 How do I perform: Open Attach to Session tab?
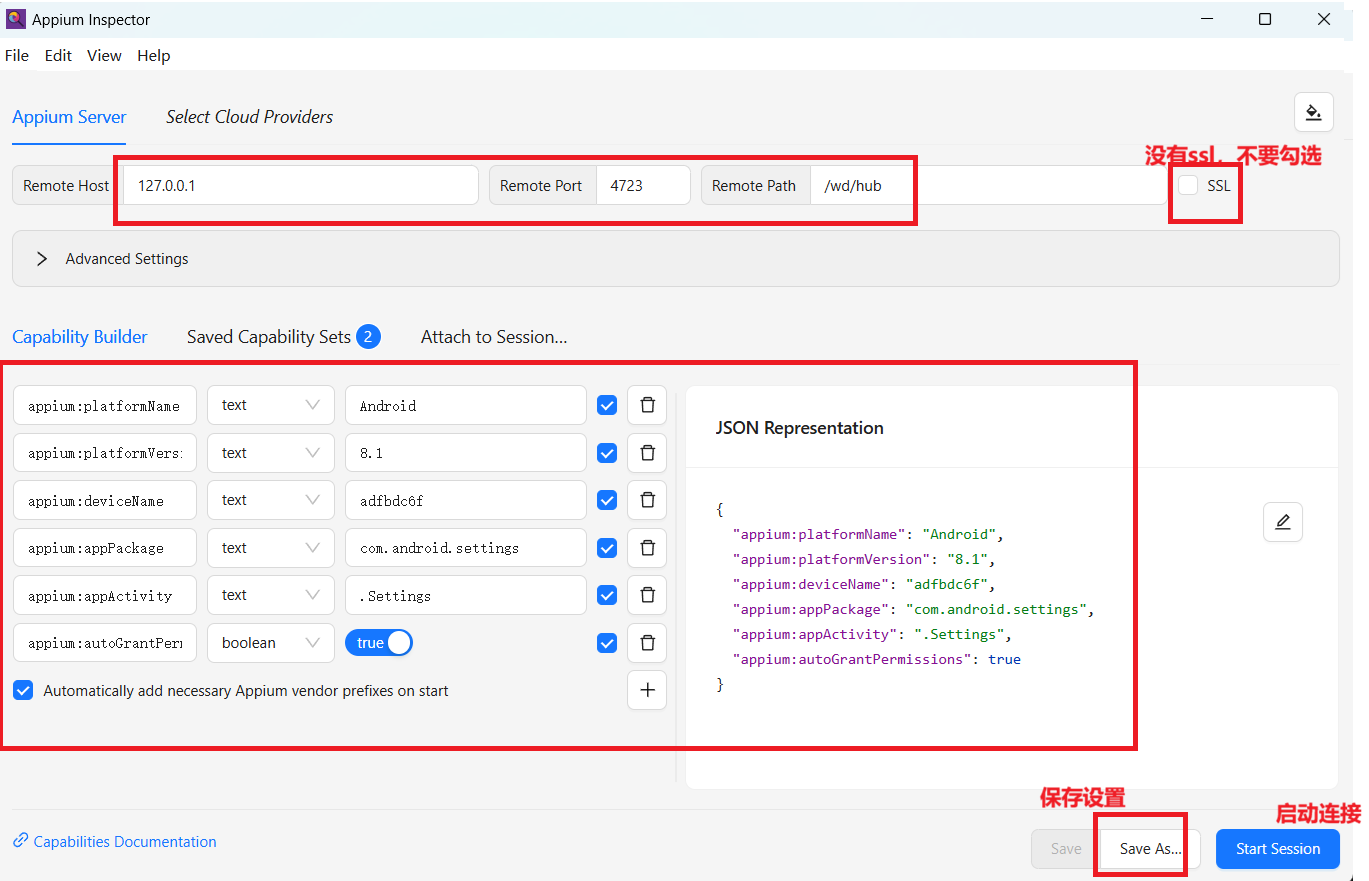(494, 337)
